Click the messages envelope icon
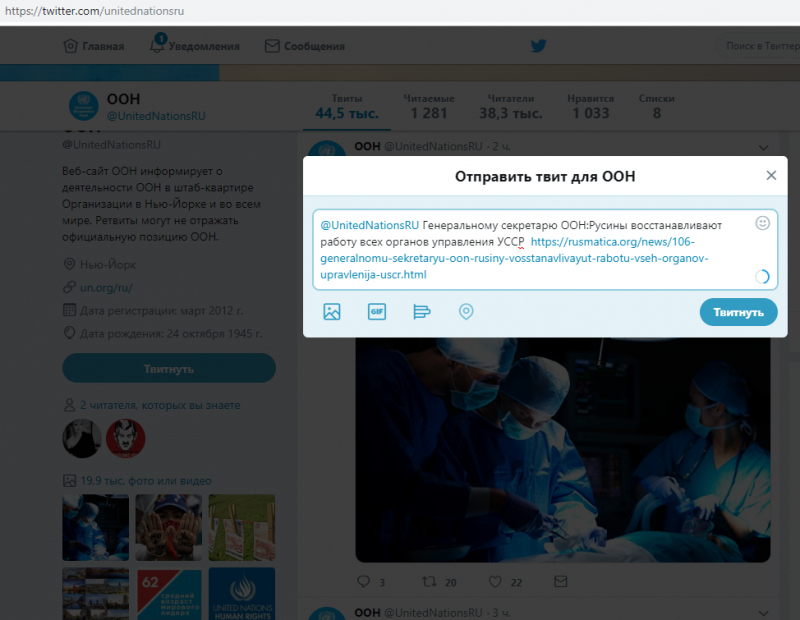Image resolution: width=800 pixels, height=620 pixels. pyautogui.click(x=272, y=46)
